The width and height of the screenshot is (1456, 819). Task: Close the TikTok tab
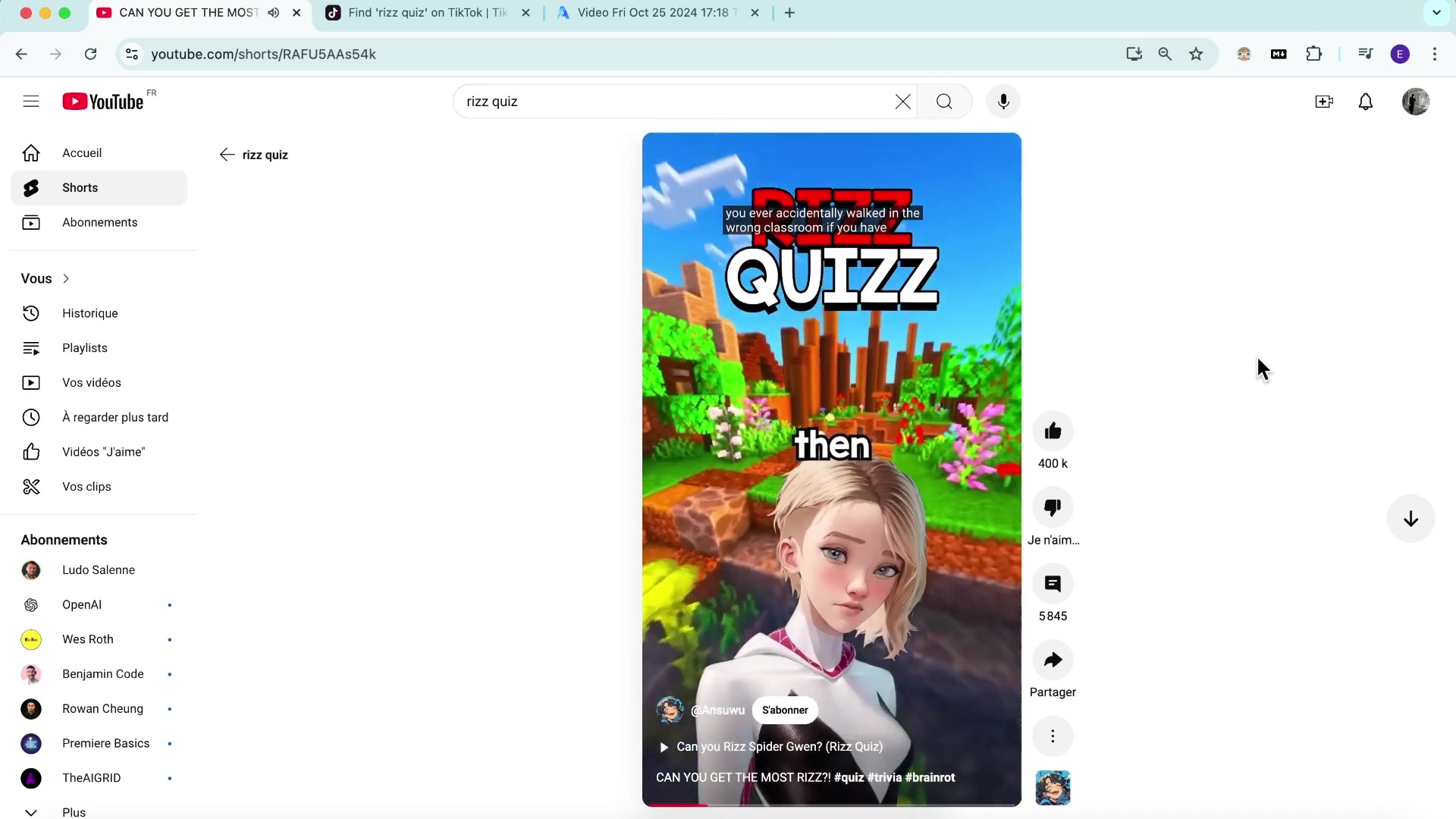pos(526,13)
